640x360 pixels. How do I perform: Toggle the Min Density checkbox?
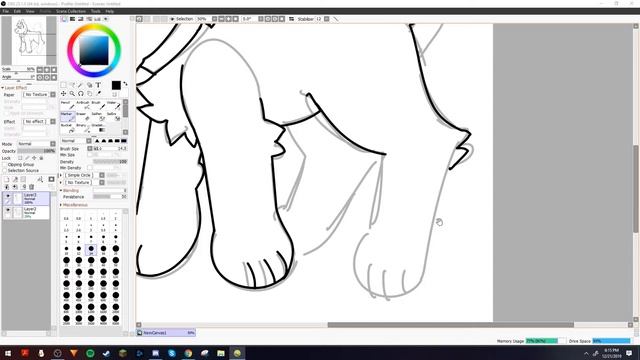tap(90, 168)
